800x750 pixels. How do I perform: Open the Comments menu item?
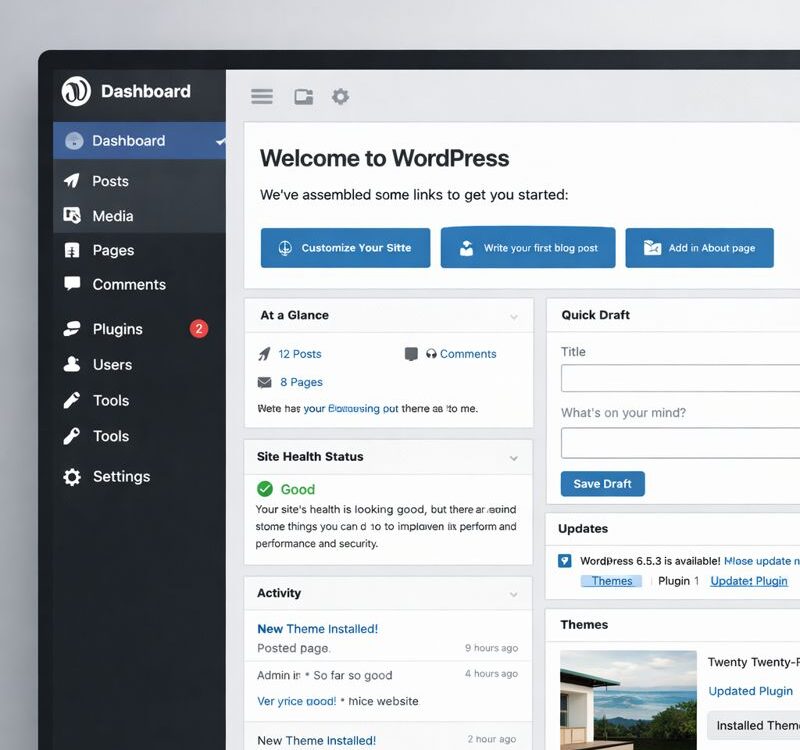tap(129, 285)
